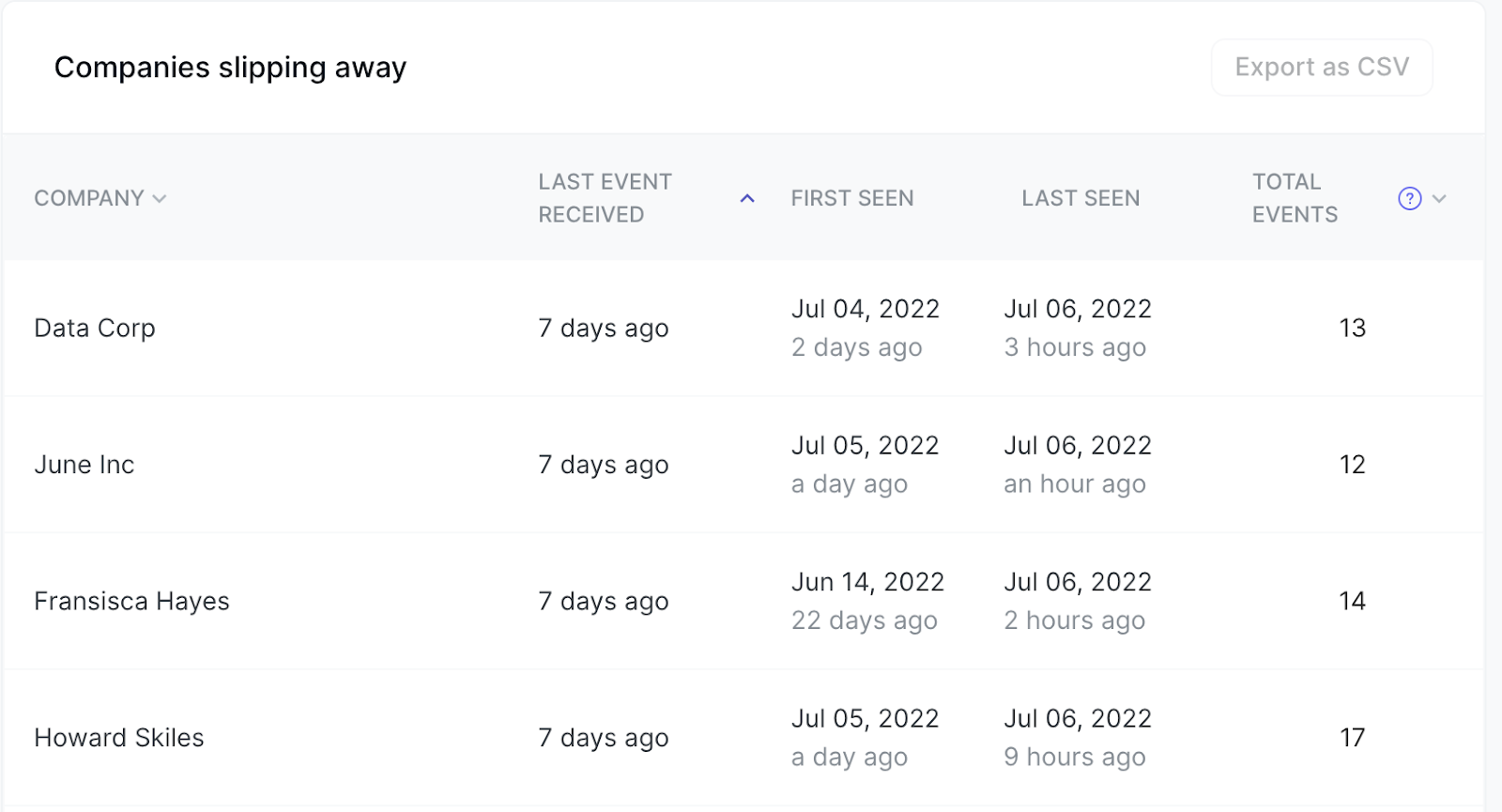Click the Total Events column header

[1295, 199]
